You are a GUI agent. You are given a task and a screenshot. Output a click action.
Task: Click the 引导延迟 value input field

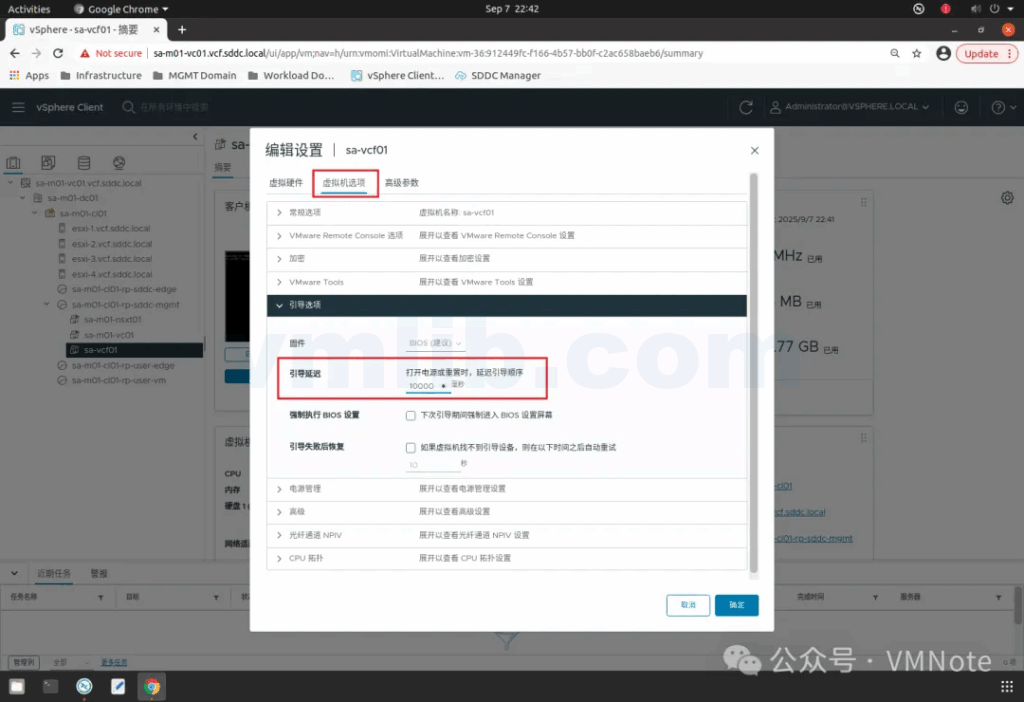coord(423,386)
